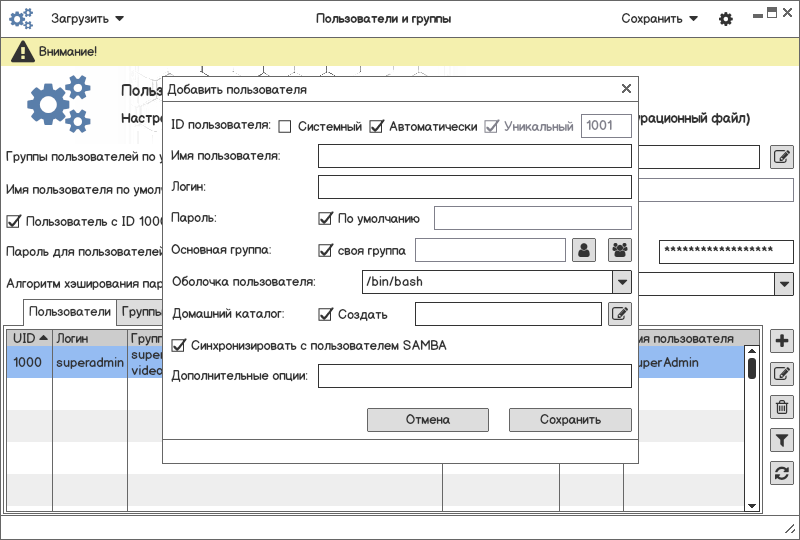Delete selected user with trash icon
Screen dimensions: 800x540
coord(782,407)
